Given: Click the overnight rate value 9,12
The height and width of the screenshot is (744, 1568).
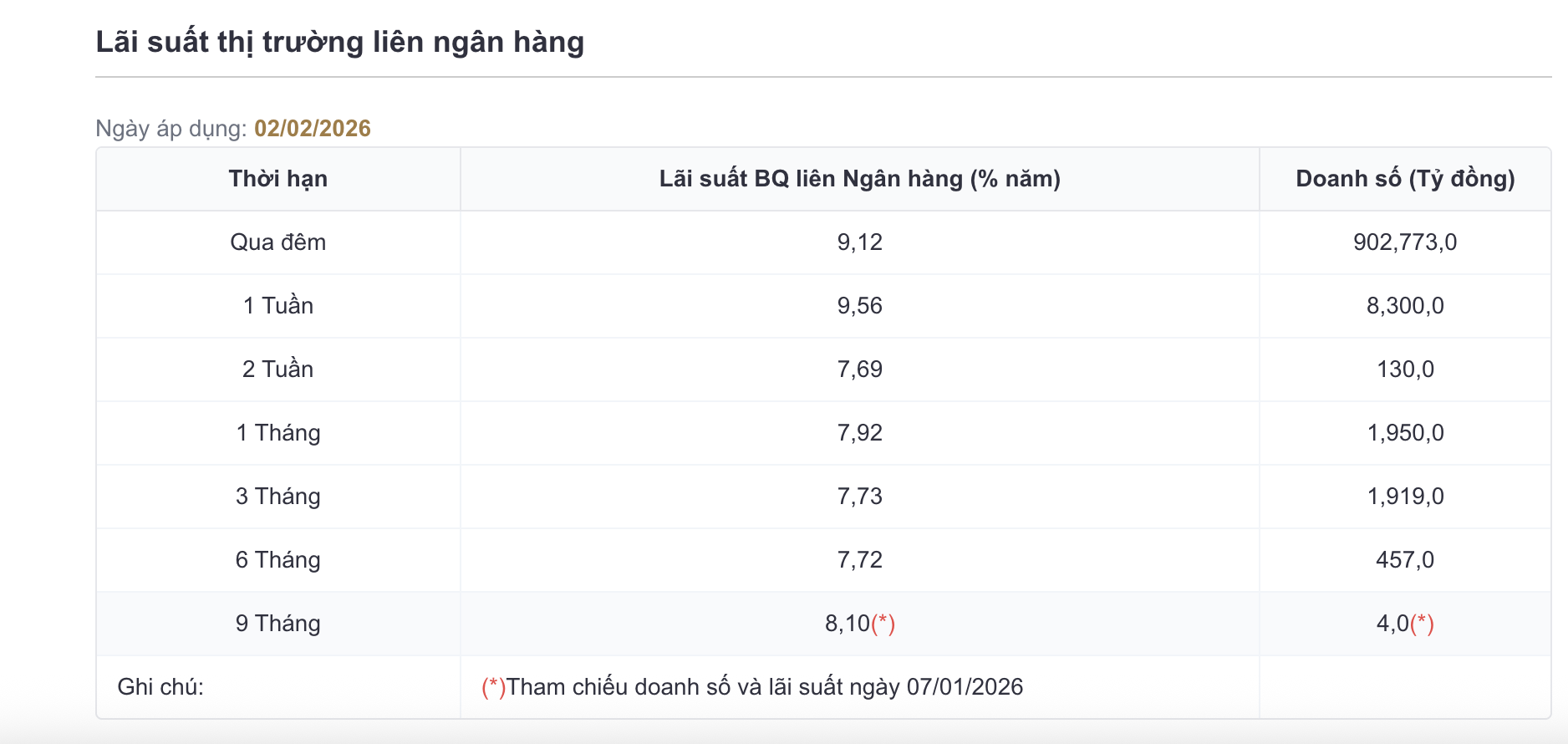Looking at the screenshot, I should [859, 242].
